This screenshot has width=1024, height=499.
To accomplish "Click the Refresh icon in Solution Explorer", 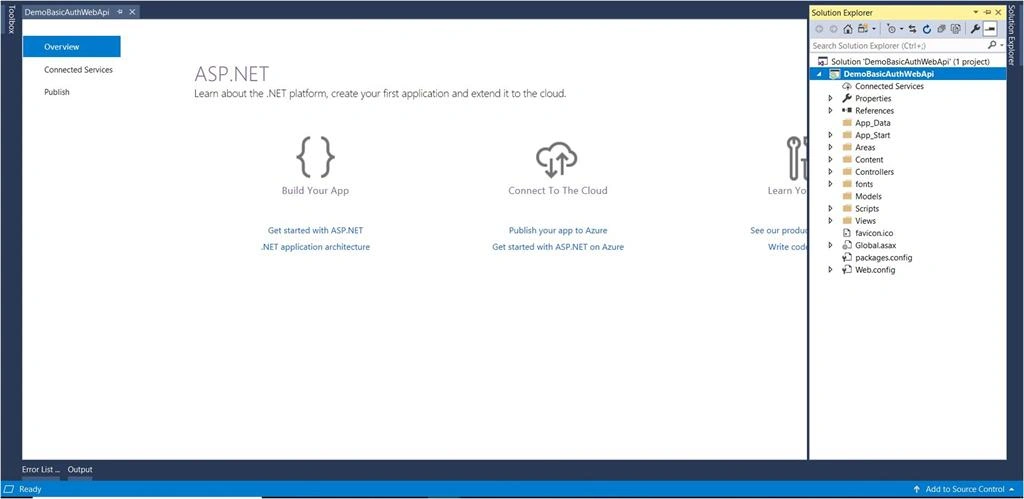I will (927, 29).
